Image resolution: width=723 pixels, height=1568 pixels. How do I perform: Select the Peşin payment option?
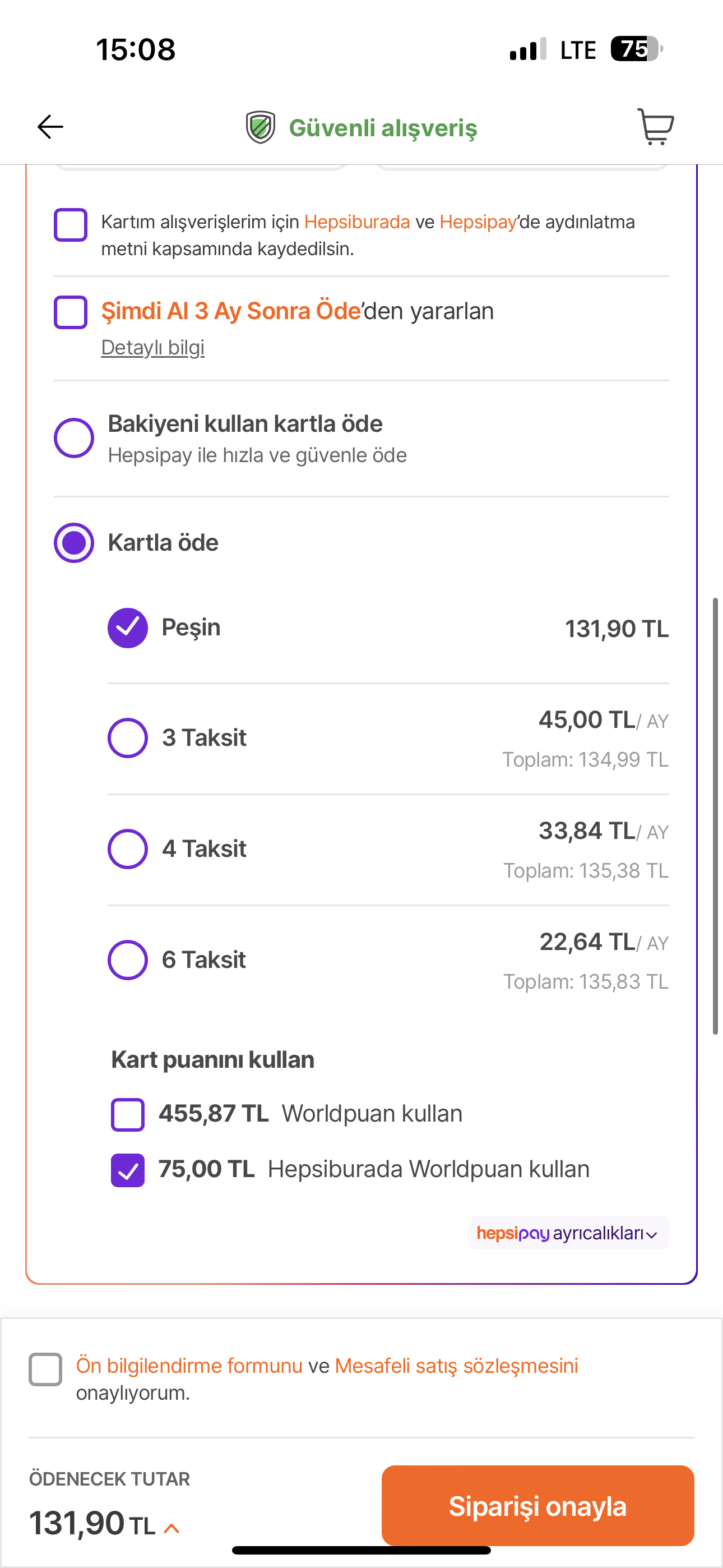[128, 628]
